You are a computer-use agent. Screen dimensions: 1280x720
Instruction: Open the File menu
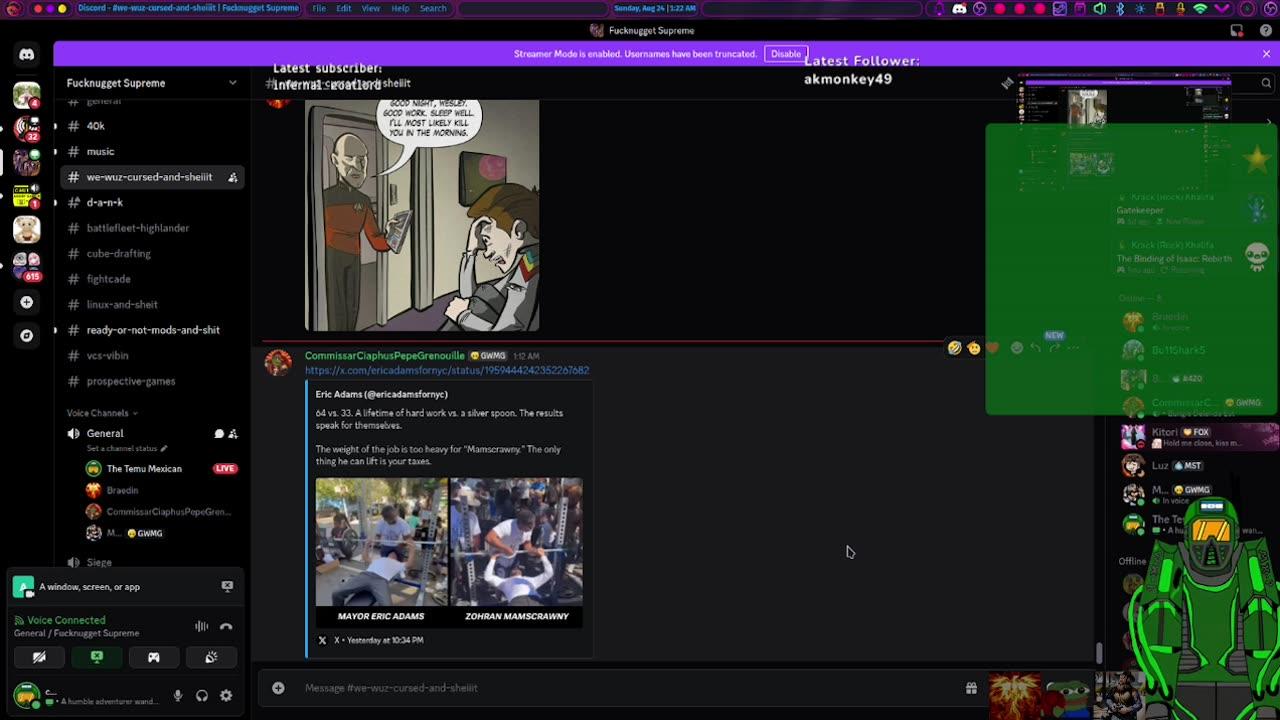pos(319,8)
